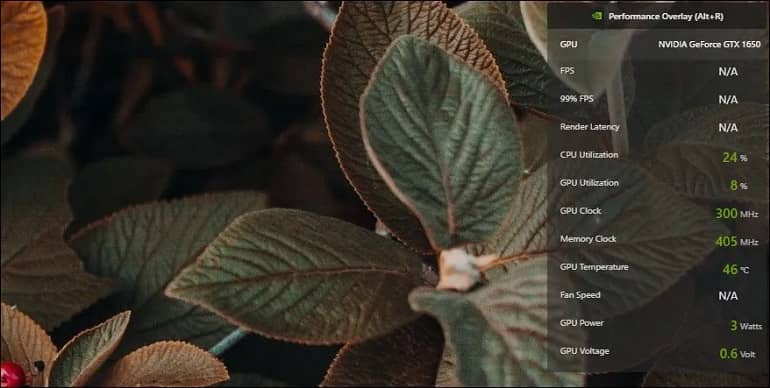Image resolution: width=770 pixels, height=388 pixels.
Task: Click the 405 MHz memory clock value
Action: pos(737,242)
